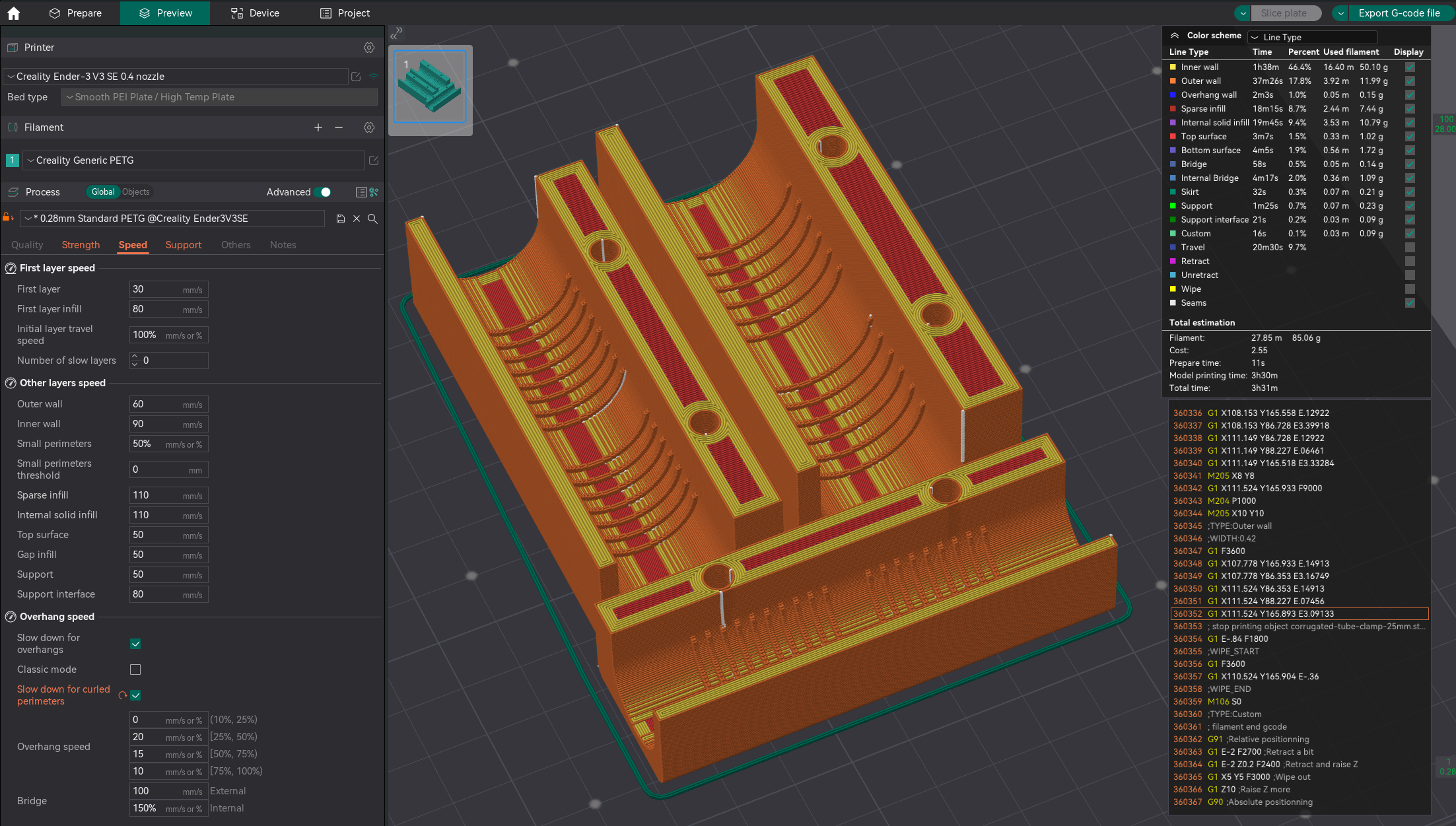This screenshot has width=1456, height=826.
Task: Open process preset dropdown
Action: 172,219
